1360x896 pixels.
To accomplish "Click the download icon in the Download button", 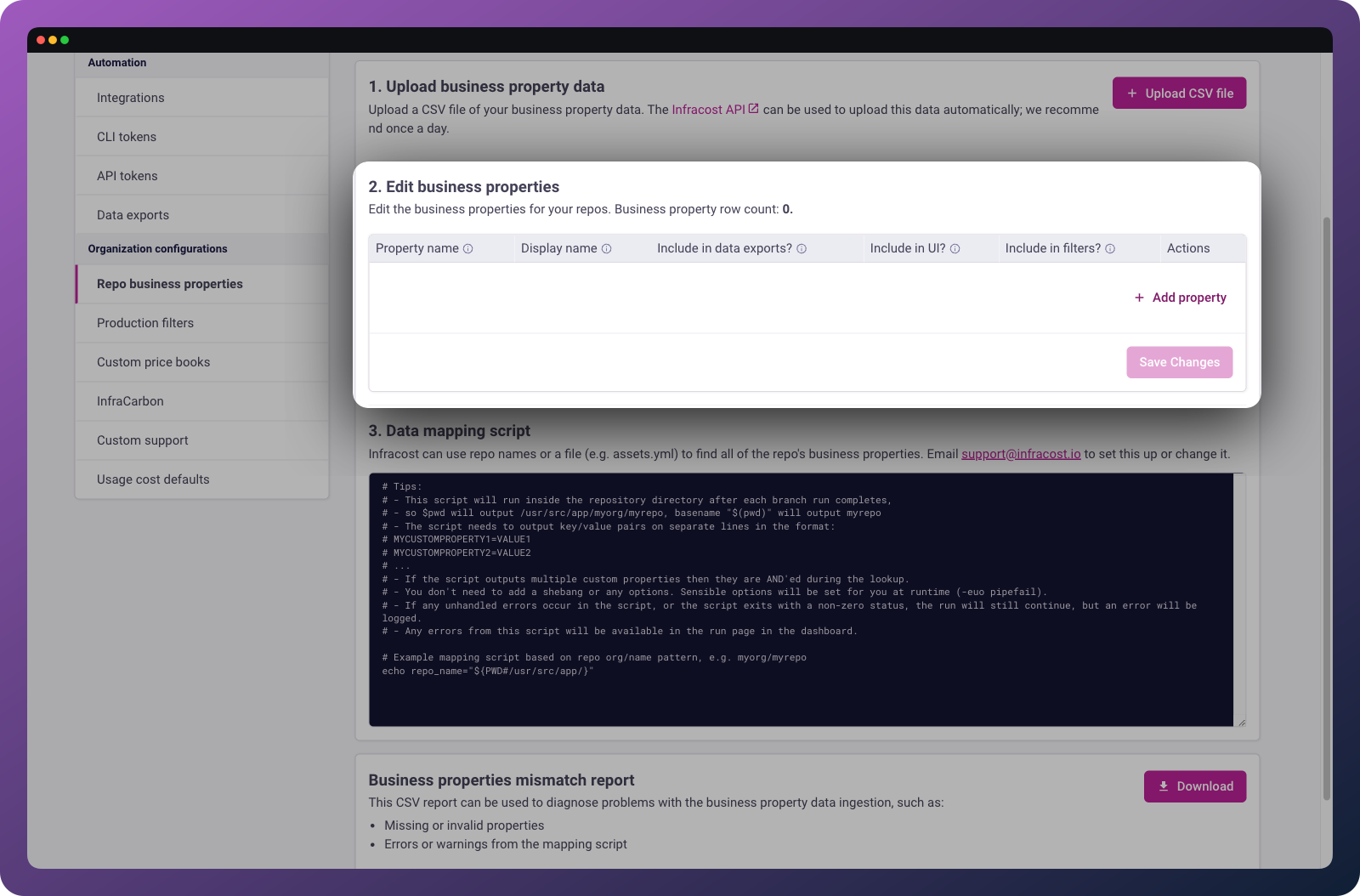I will [1163, 785].
